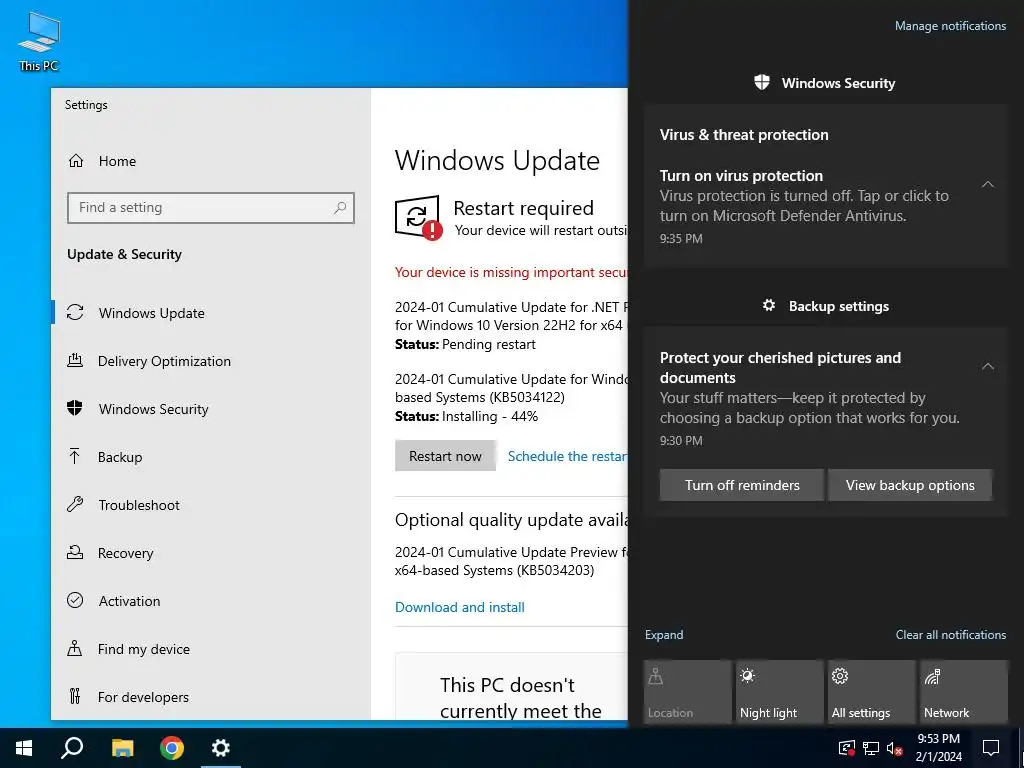Click Expand for quick actions
The image size is (1024, 768).
[664, 634]
